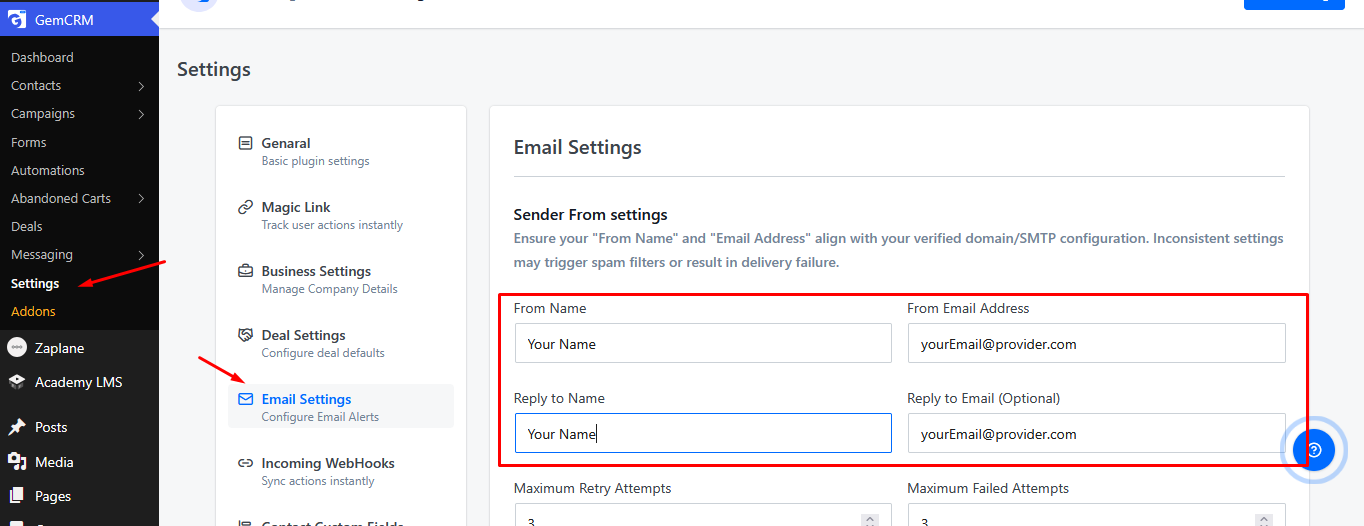
Task: Switch to the Magic Link settings tab
Action: pyautogui.click(x=341, y=215)
